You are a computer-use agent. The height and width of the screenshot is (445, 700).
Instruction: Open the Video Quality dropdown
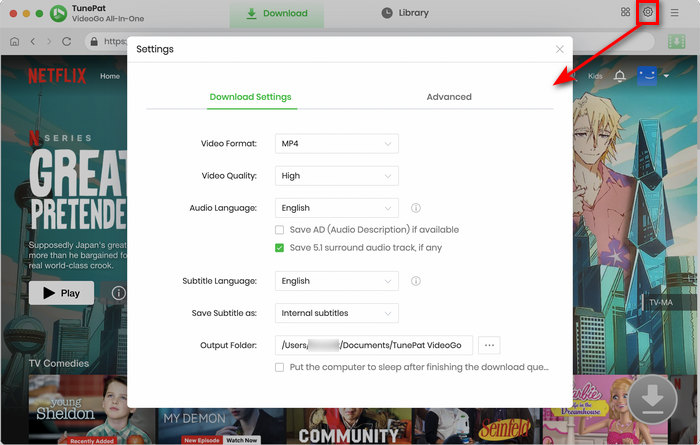(337, 176)
